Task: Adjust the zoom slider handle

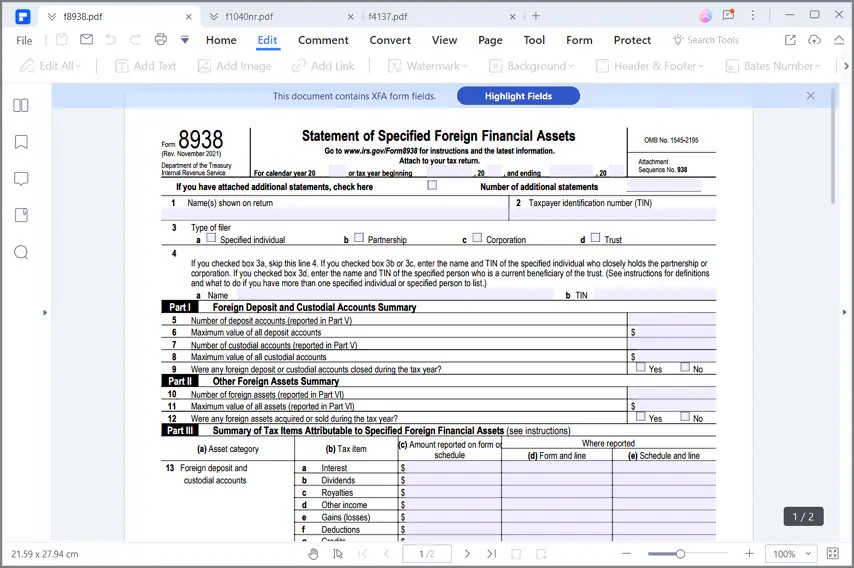Action: pos(680,554)
